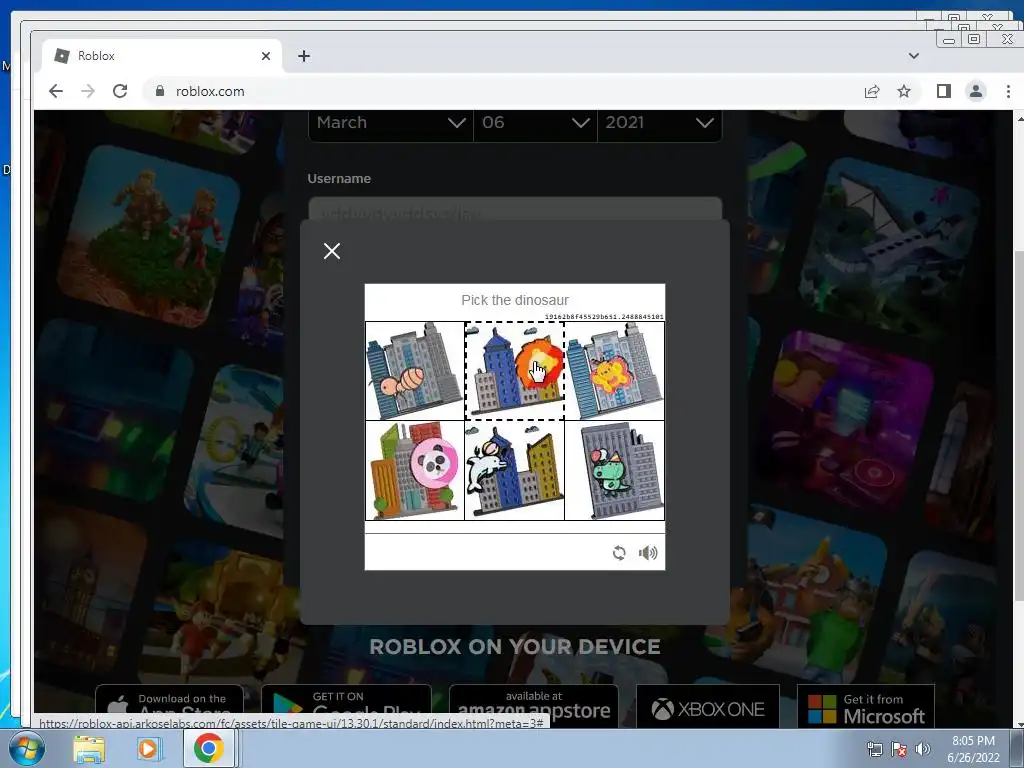The image size is (1024, 768).
Task: Pick the panda in pink bubble image
Action: point(415,471)
